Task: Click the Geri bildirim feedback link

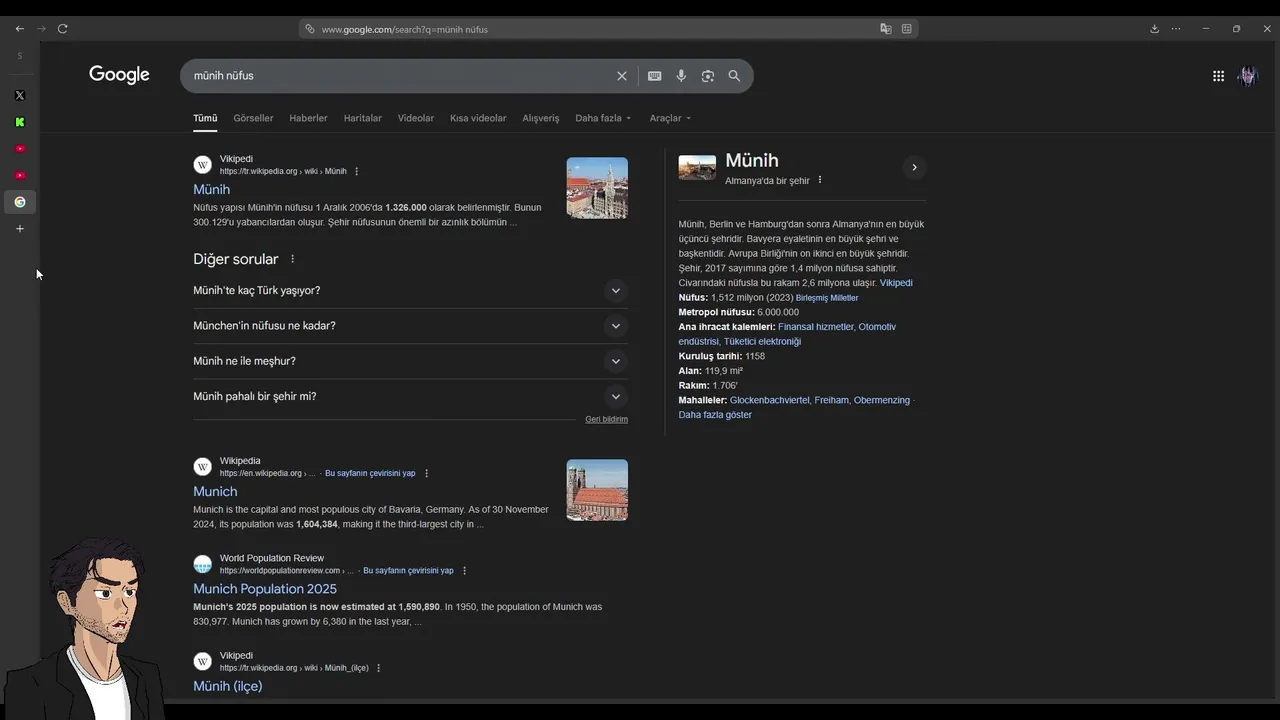Action: click(x=606, y=419)
